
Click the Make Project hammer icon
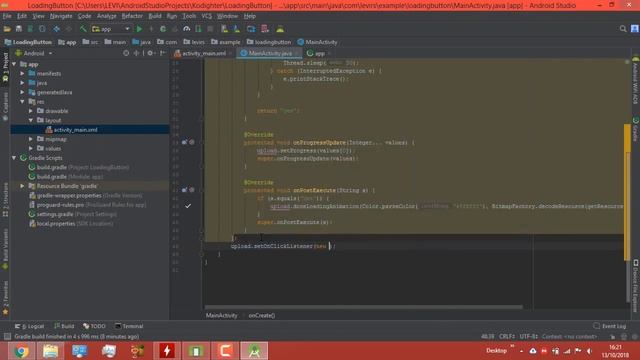point(83,29)
